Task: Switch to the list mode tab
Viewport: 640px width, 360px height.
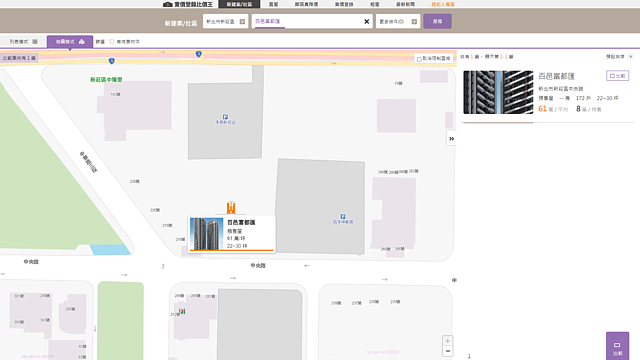Action: [x=23, y=42]
